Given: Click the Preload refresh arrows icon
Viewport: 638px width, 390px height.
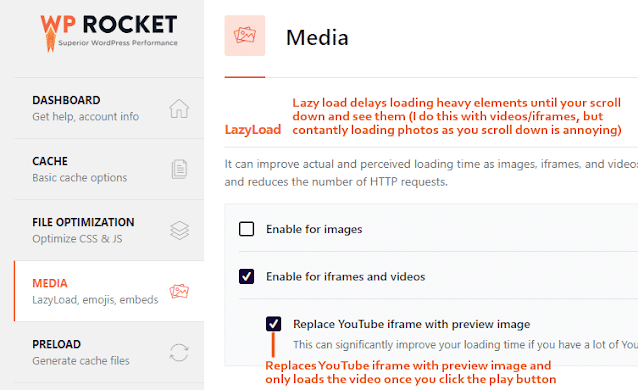Looking at the screenshot, I should coord(179,353).
